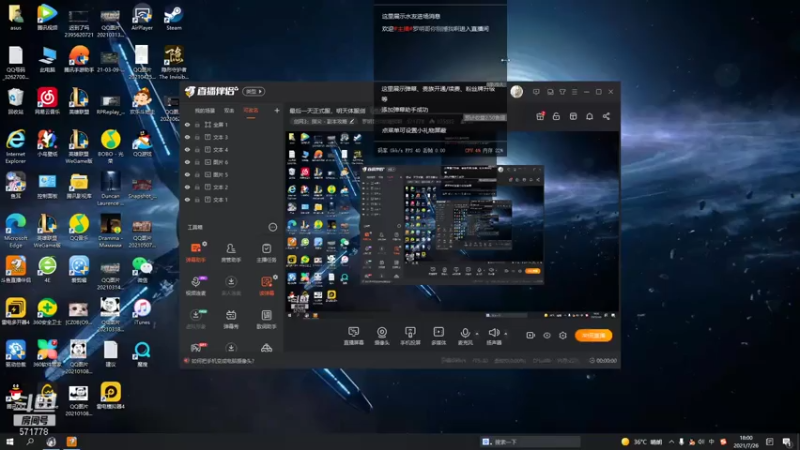Open the Steam desktop shortcut
Viewport: 800px width, 450px height.
click(x=173, y=18)
